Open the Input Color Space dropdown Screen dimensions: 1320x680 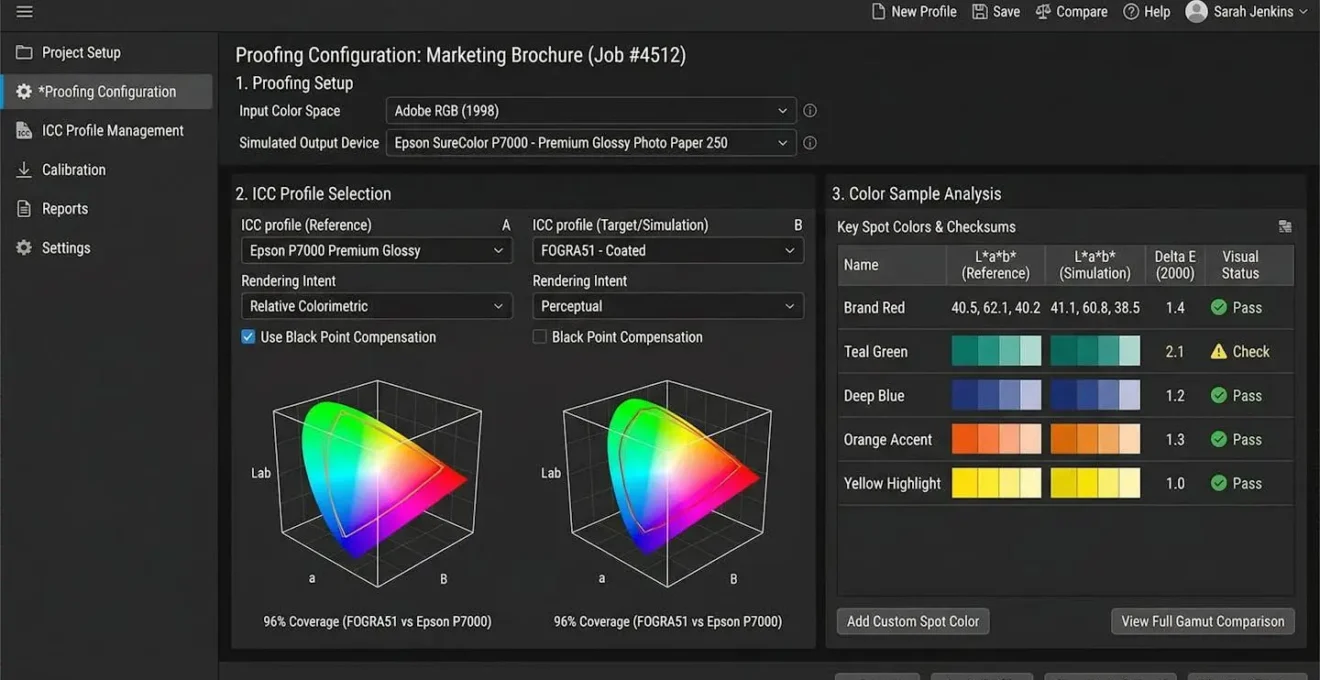point(591,111)
